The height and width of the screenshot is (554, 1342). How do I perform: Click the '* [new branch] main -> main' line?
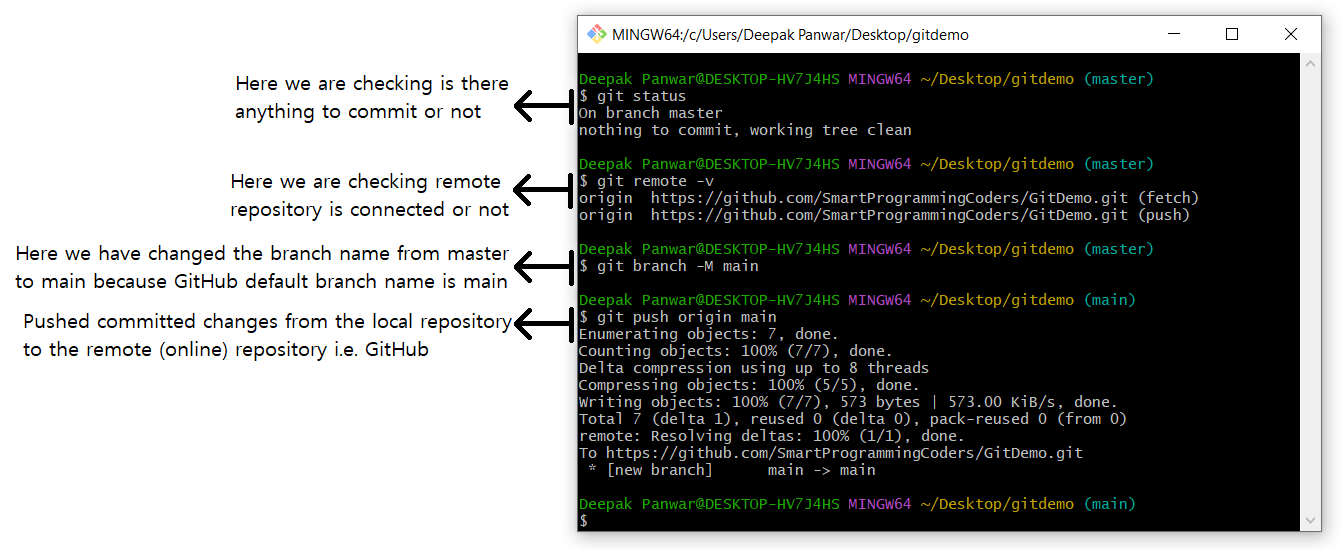[x=732, y=470]
